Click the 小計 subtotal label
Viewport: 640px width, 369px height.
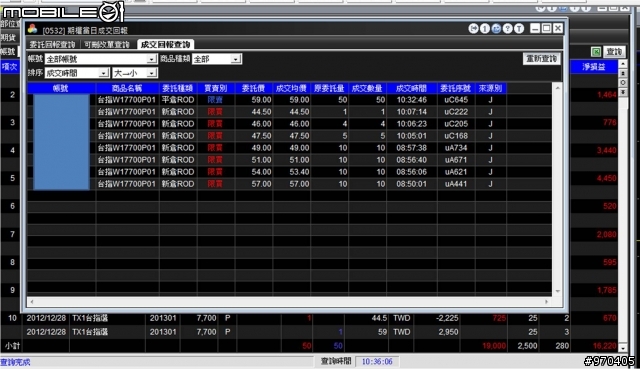(x=12, y=346)
